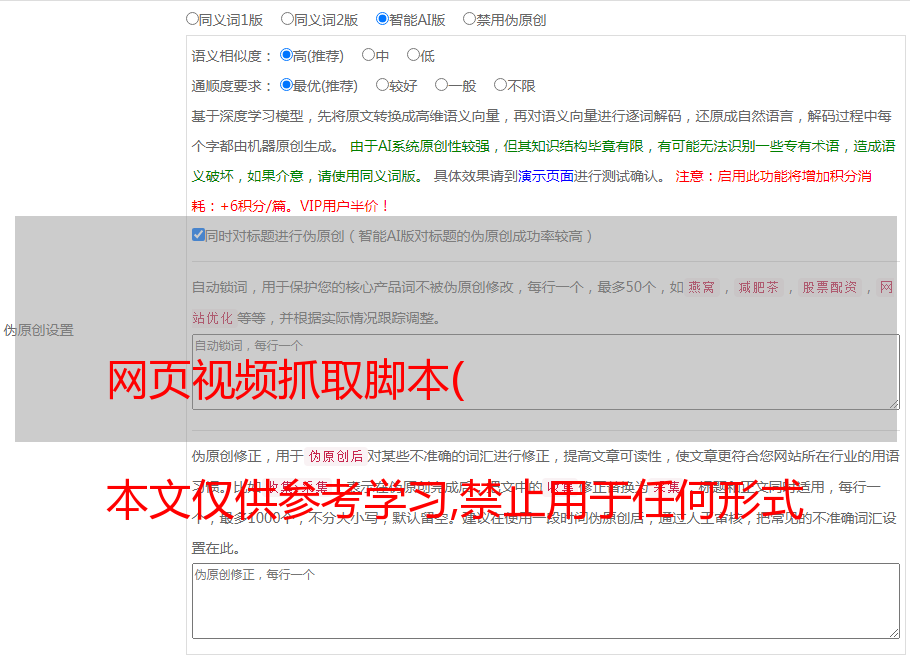911x658 pixels.
Task: Set 语义相似度 to 低
Action: (413, 56)
